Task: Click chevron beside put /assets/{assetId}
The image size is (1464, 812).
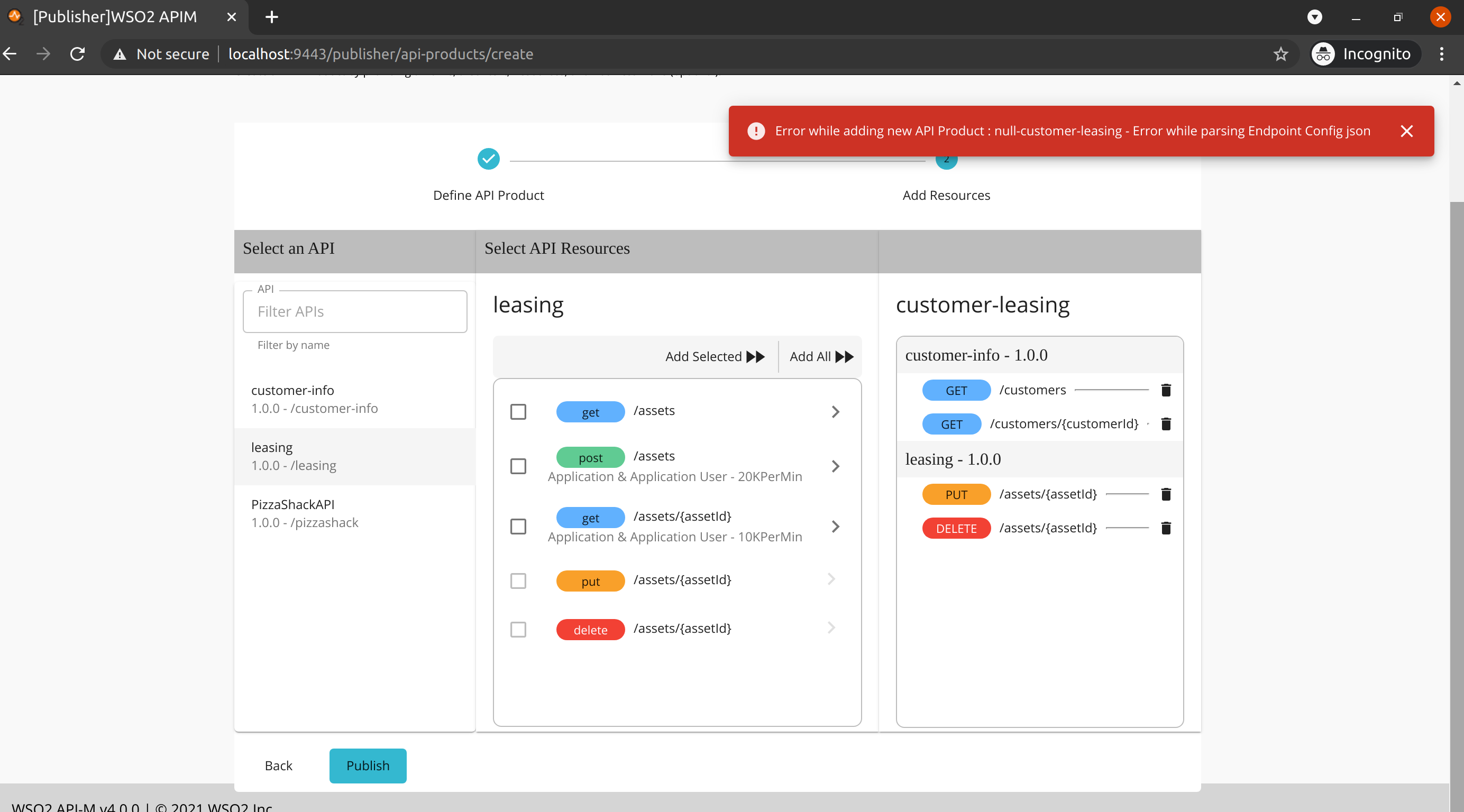Action: pyautogui.click(x=831, y=579)
